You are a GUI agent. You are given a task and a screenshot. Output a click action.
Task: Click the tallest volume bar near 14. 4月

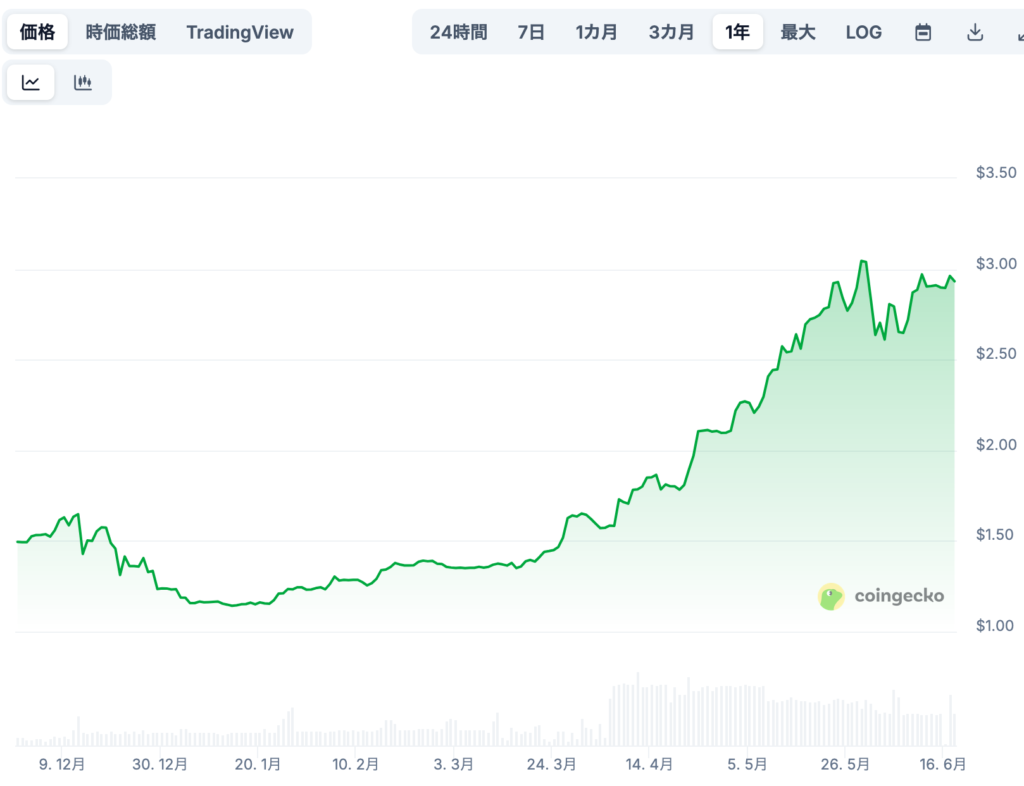(638, 710)
